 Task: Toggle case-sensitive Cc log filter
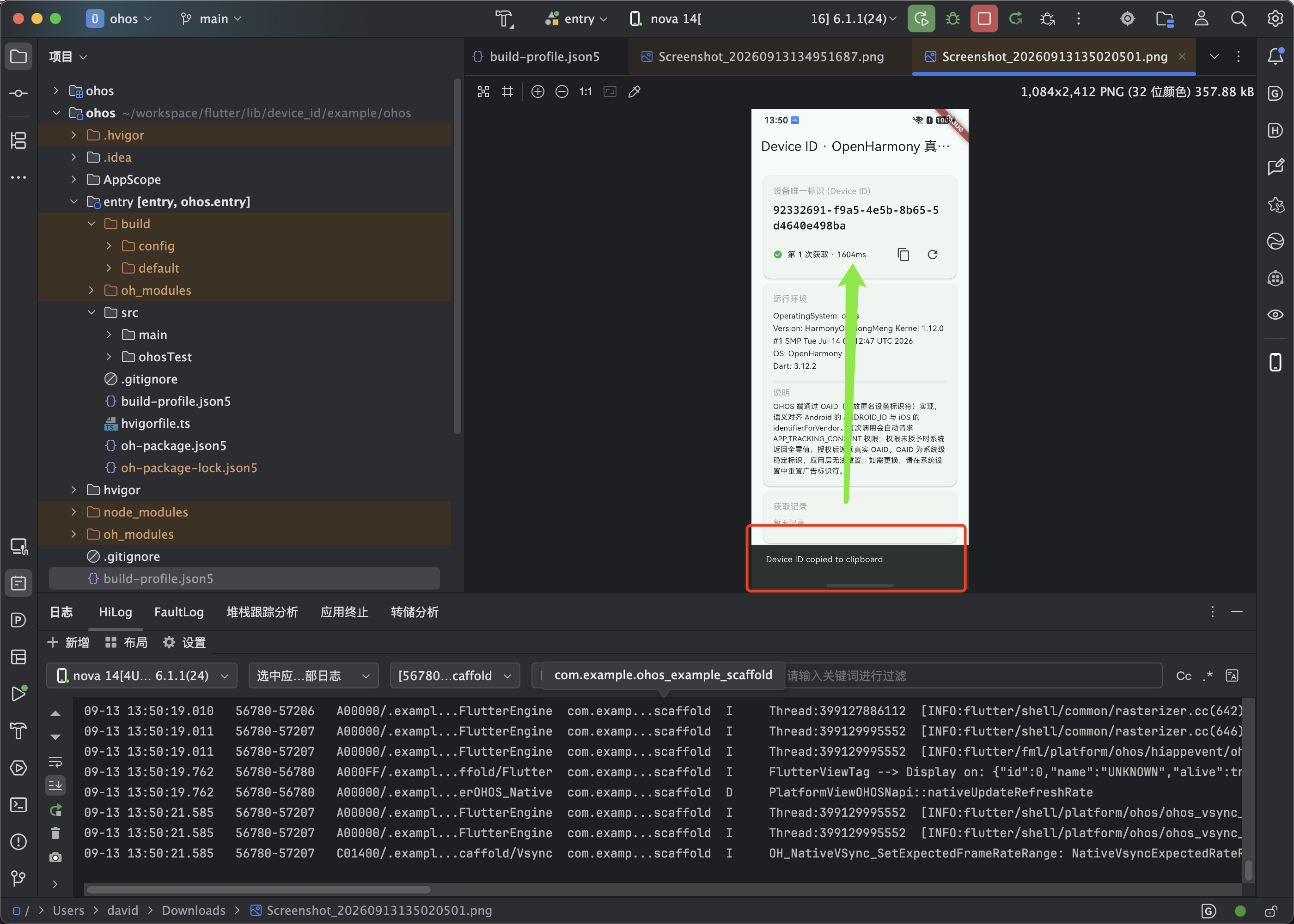(x=1184, y=675)
